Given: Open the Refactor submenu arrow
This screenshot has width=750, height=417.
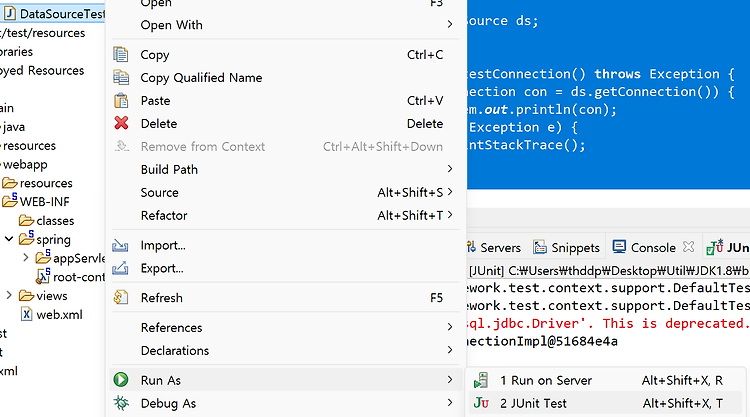Looking at the screenshot, I should (x=450, y=215).
